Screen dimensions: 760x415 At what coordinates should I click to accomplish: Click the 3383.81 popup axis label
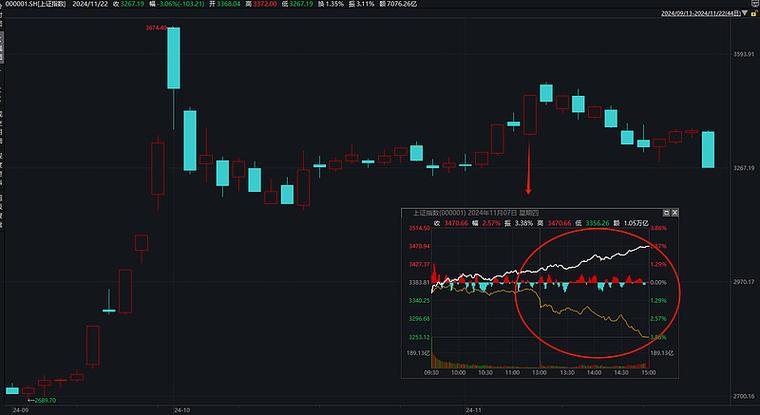419,282
